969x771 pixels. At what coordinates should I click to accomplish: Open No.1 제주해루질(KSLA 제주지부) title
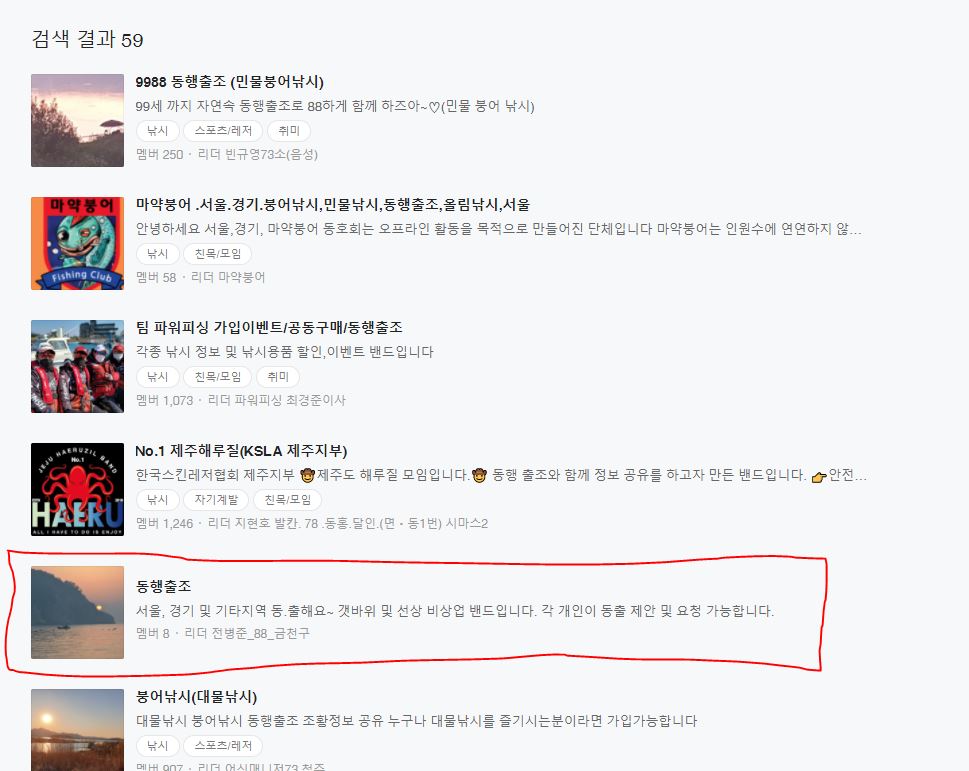241,450
